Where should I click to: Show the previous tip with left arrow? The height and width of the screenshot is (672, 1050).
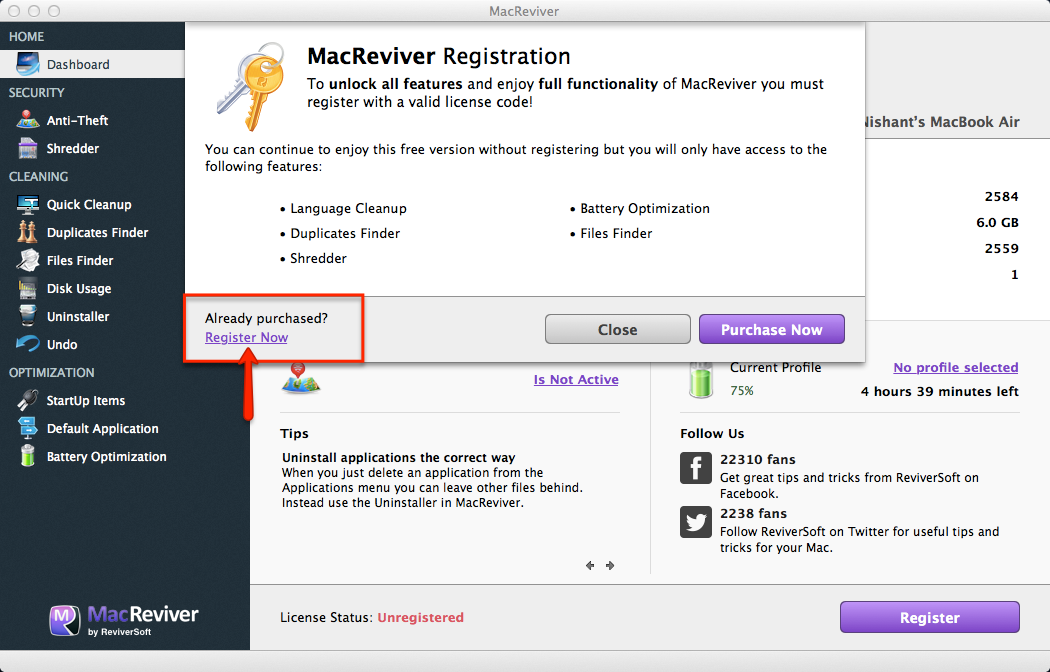coord(590,566)
